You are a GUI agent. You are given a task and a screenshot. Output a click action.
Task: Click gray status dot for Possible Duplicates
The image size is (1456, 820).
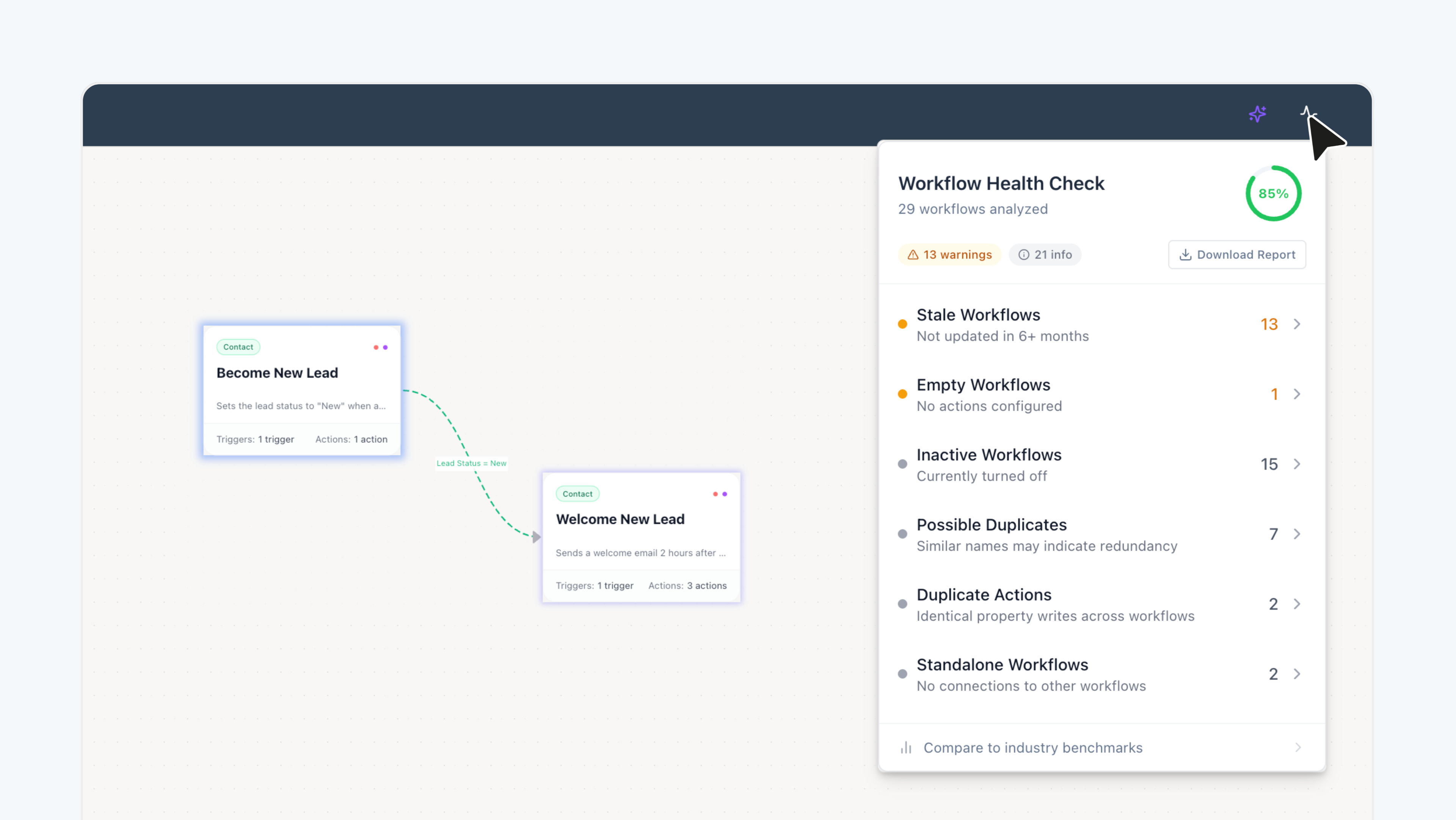click(903, 534)
